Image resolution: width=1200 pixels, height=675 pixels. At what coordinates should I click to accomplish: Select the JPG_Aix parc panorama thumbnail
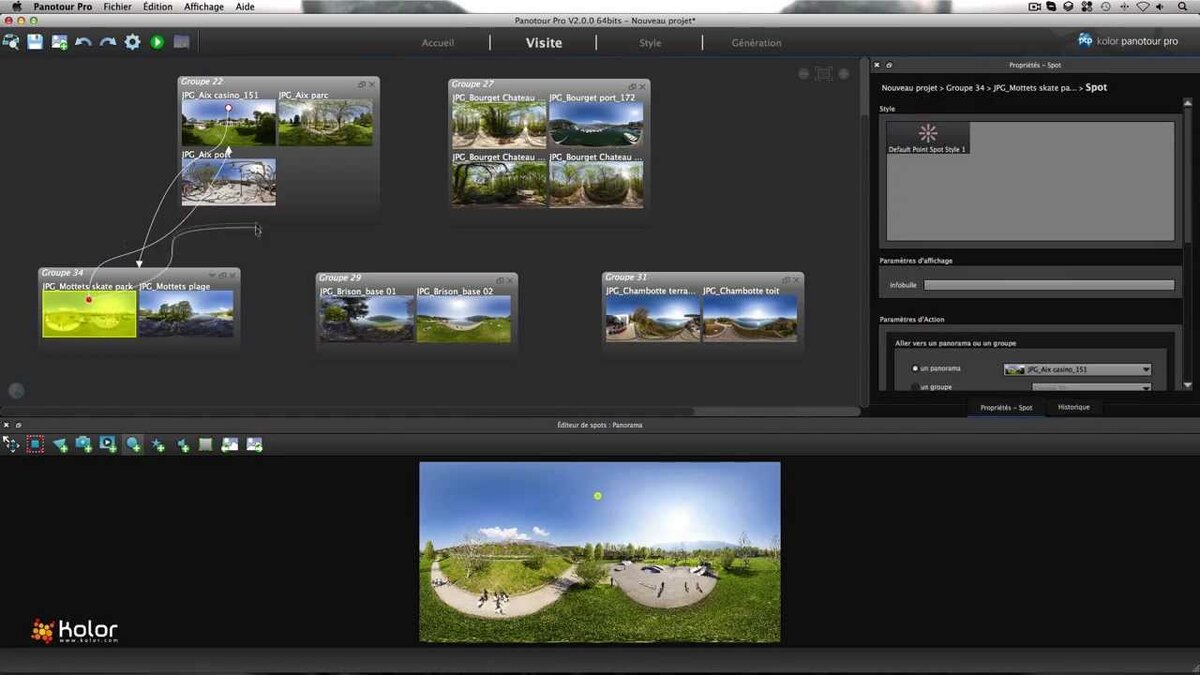(x=325, y=123)
